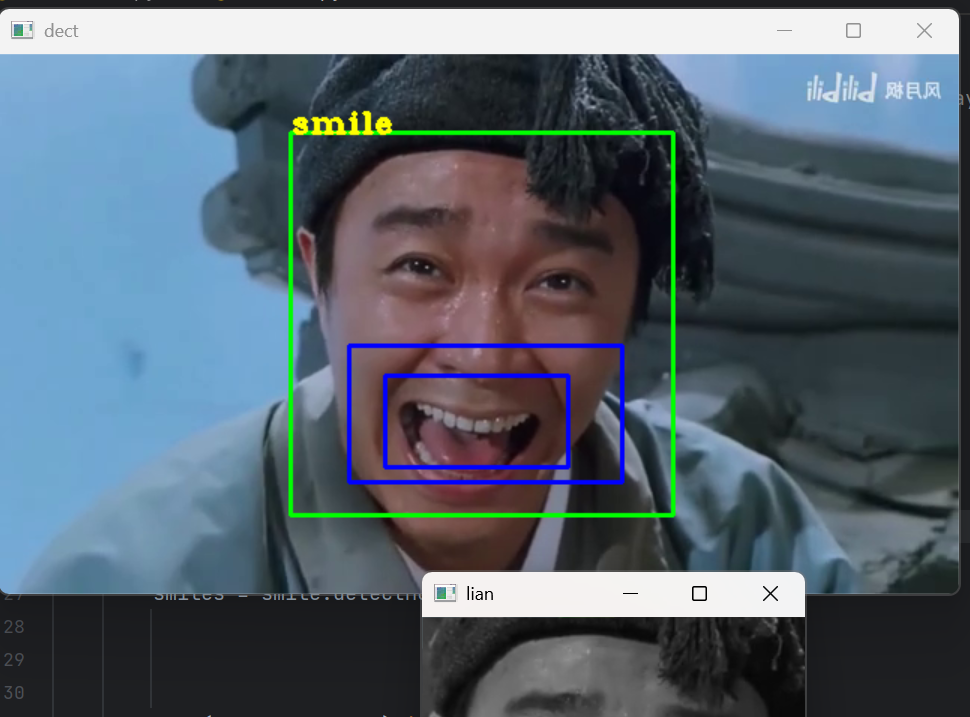The width and height of the screenshot is (970, 717).
Task: Maximize the dect window
Action: (853, 30)
